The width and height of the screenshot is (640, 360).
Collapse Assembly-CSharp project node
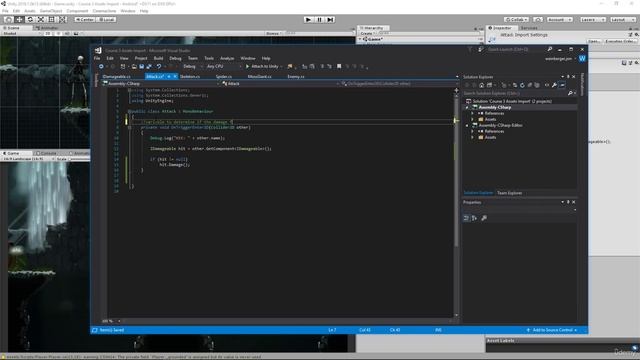point(467,107)
